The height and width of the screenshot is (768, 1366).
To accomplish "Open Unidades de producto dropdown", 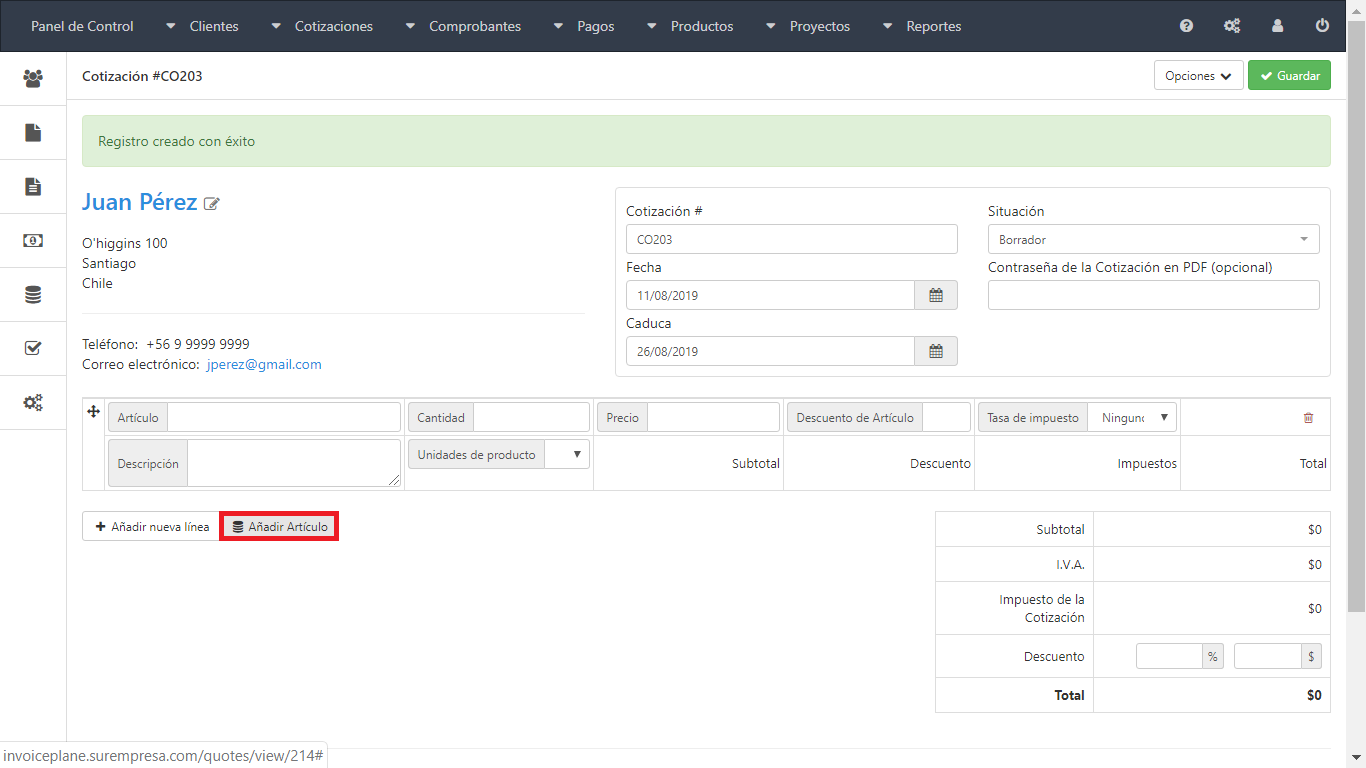I will tap(567, 455).
